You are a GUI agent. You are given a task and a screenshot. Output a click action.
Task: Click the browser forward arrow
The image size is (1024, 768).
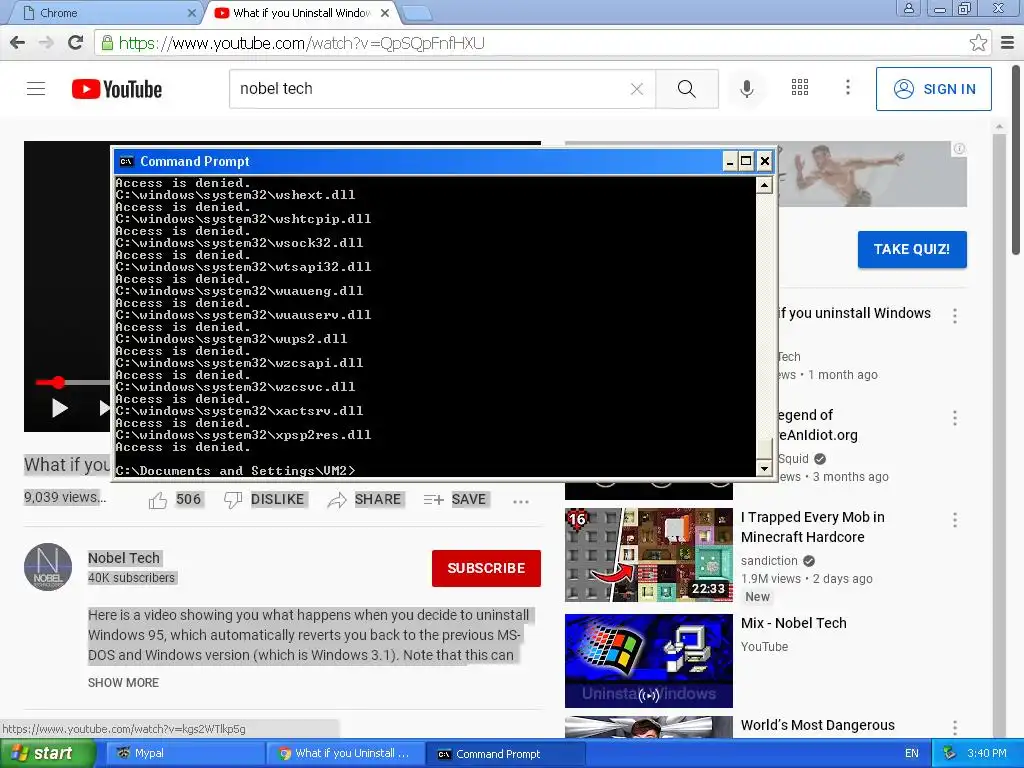click(46, 43)
